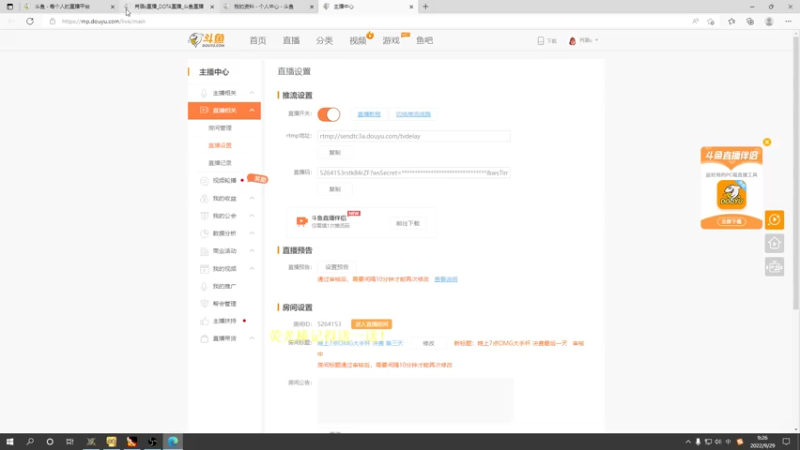Click the home floating side icon
Image resolution: width=800 pixels, height=450 pixels.
point(774,243)
